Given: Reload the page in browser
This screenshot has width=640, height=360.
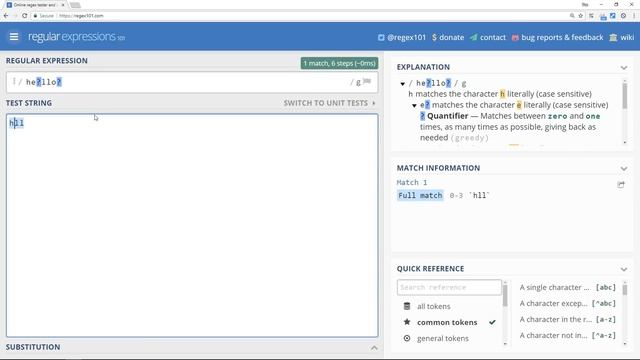Looking at the screenshot, I should (24, 16).
